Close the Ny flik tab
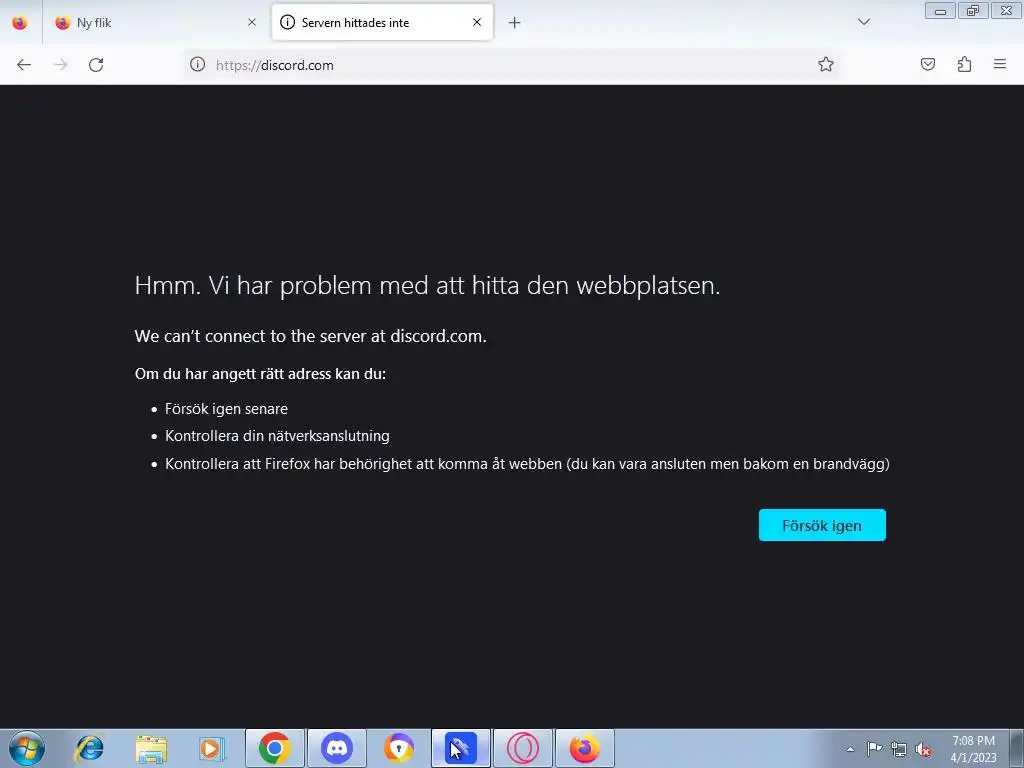 (251, 23)
